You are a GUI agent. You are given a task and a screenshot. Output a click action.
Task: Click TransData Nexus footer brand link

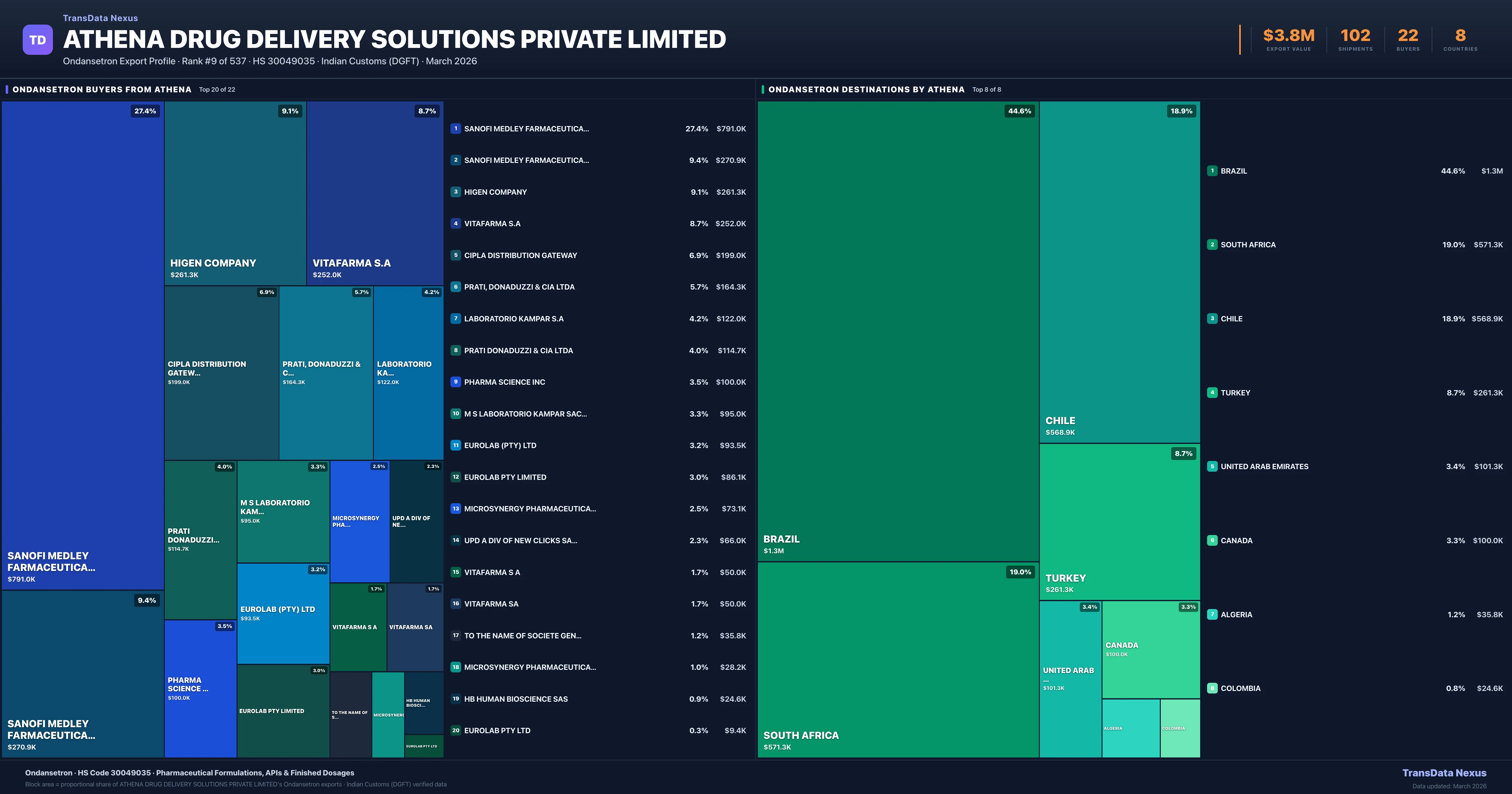tap(1444, 773)
